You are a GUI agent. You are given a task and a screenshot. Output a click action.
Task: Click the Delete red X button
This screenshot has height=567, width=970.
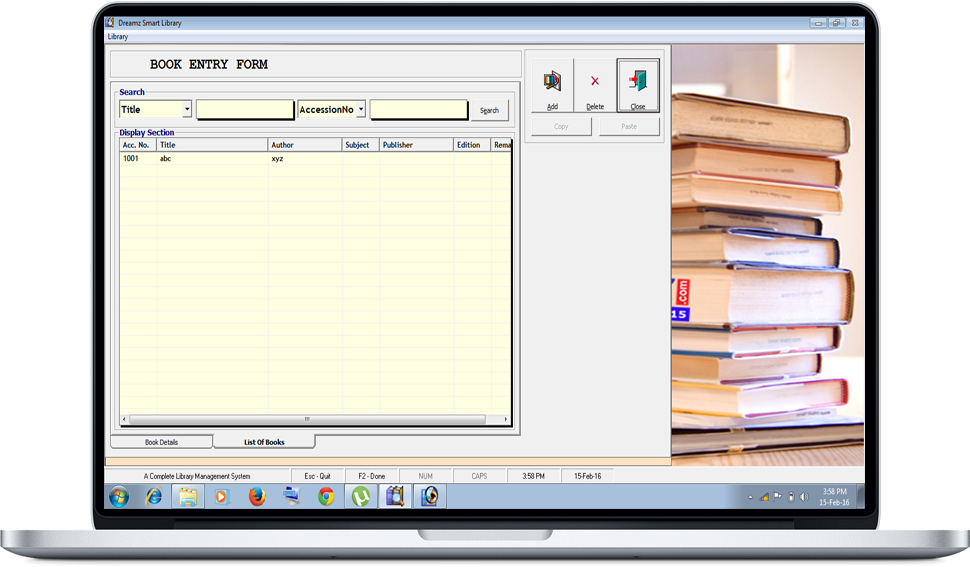pos(594,85)
